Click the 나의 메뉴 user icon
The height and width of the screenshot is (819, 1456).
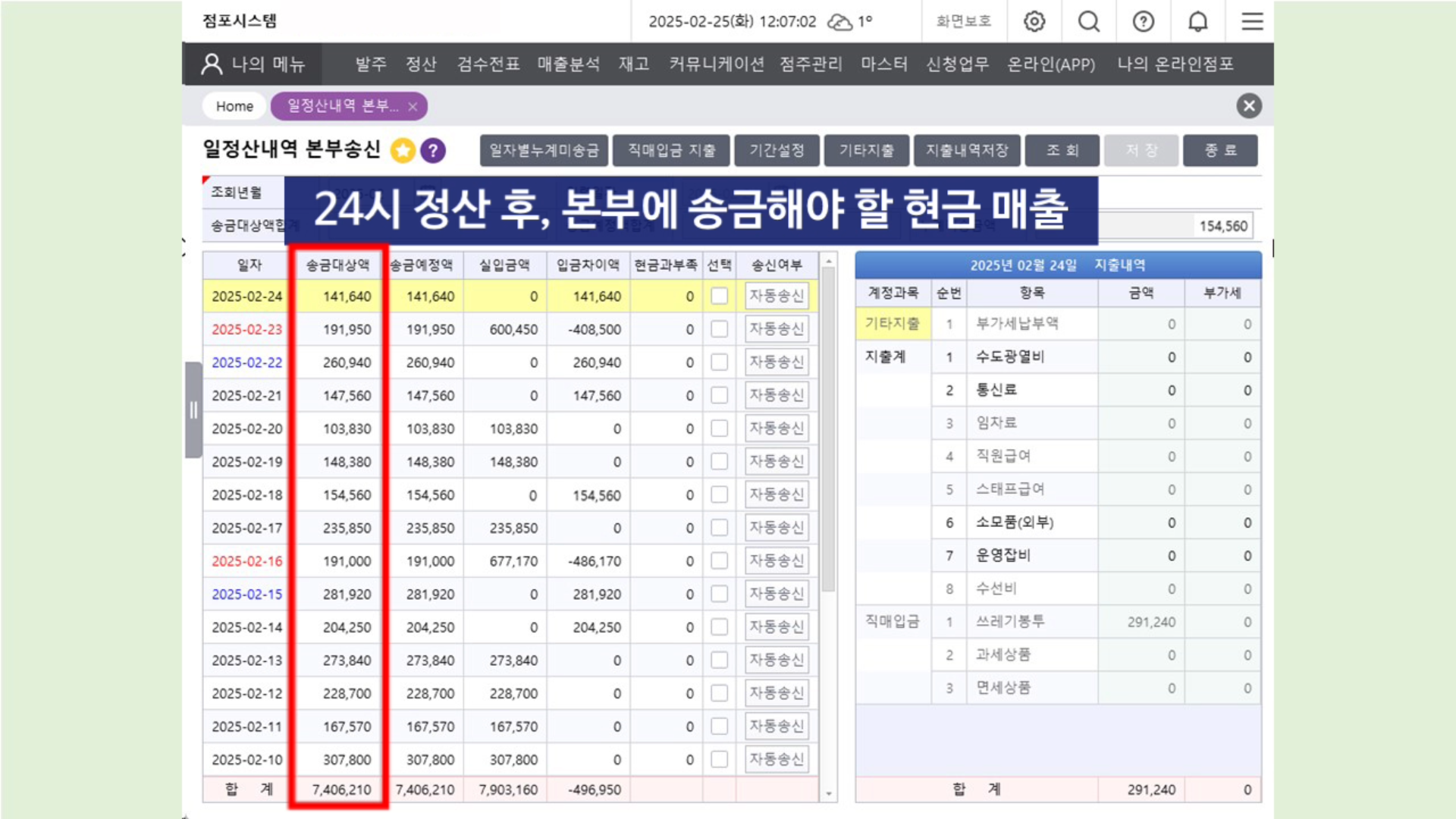pos(212,64)
